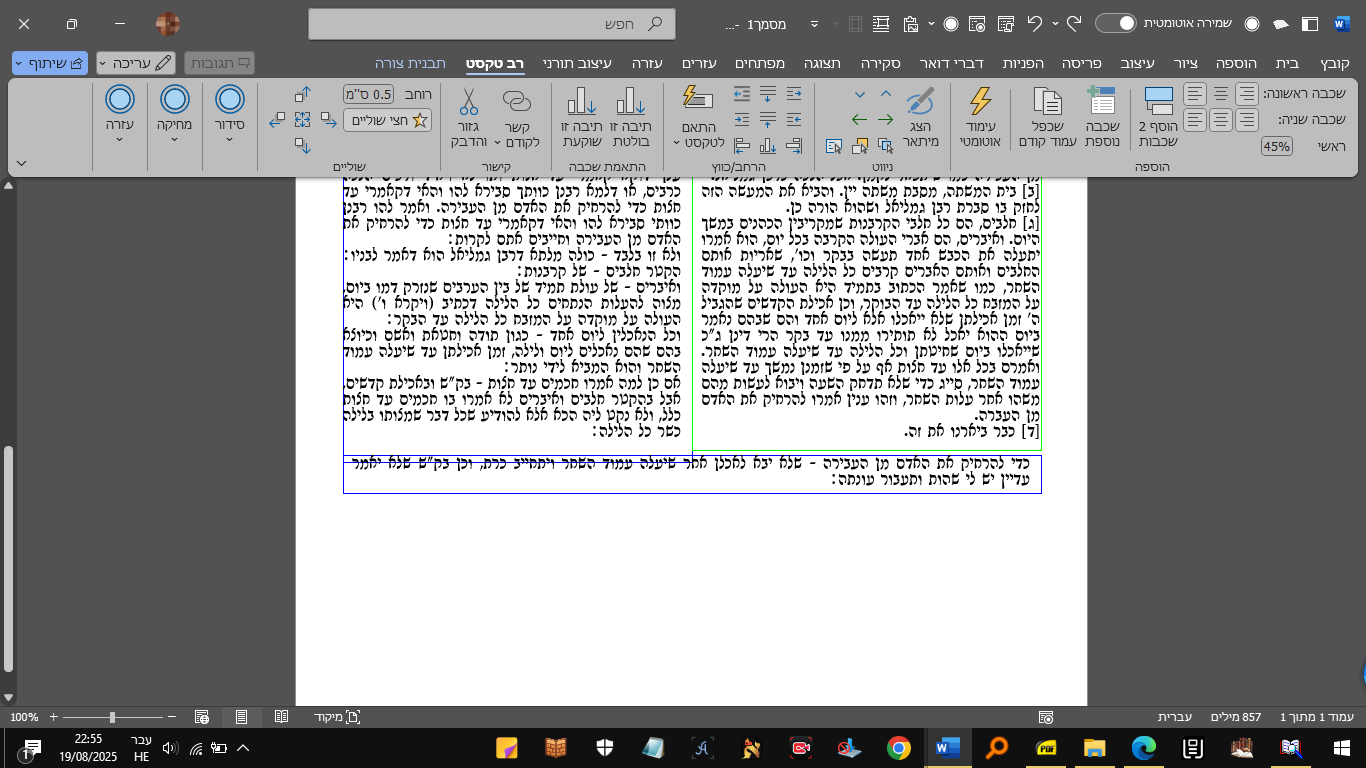
Task: Click the zoom in plus button
Action: tap(53, 717)
